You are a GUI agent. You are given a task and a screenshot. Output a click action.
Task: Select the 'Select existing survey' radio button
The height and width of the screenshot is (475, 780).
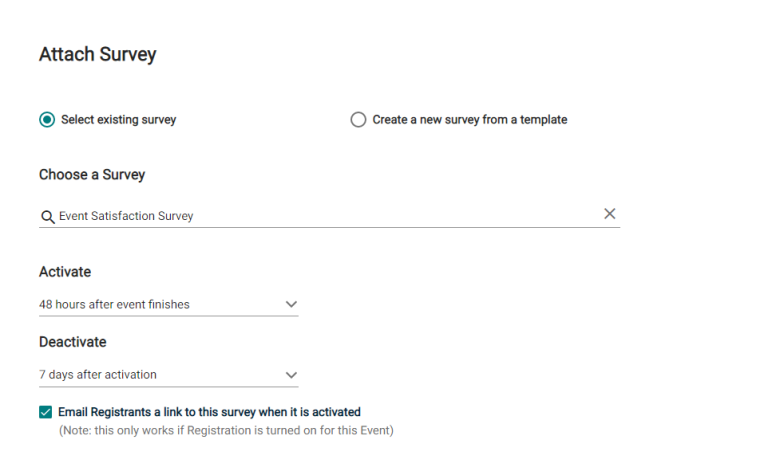pyautogui.click(x=47, y=120)
